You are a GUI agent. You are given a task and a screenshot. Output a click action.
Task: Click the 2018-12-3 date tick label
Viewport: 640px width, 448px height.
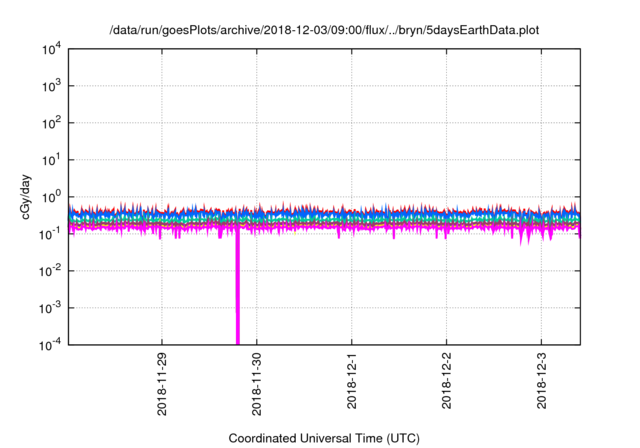[541, 381]
